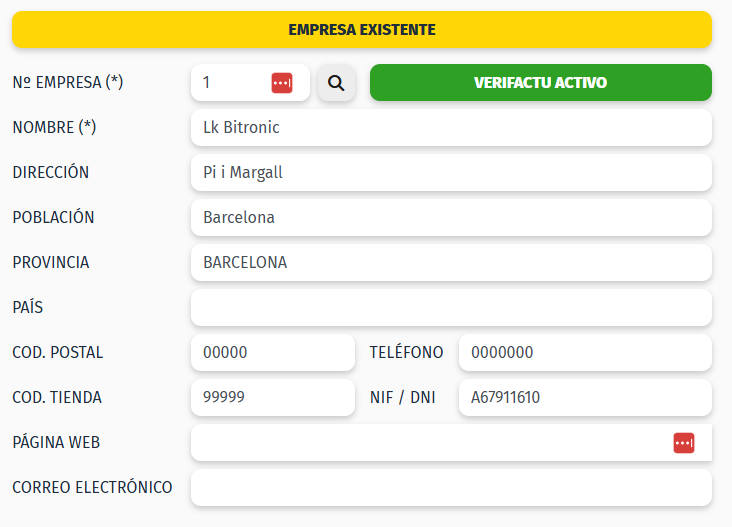The image size is (732, 527).
Task: Click the NIF / DNI field with A67911610
Action: tap(584, 397)
